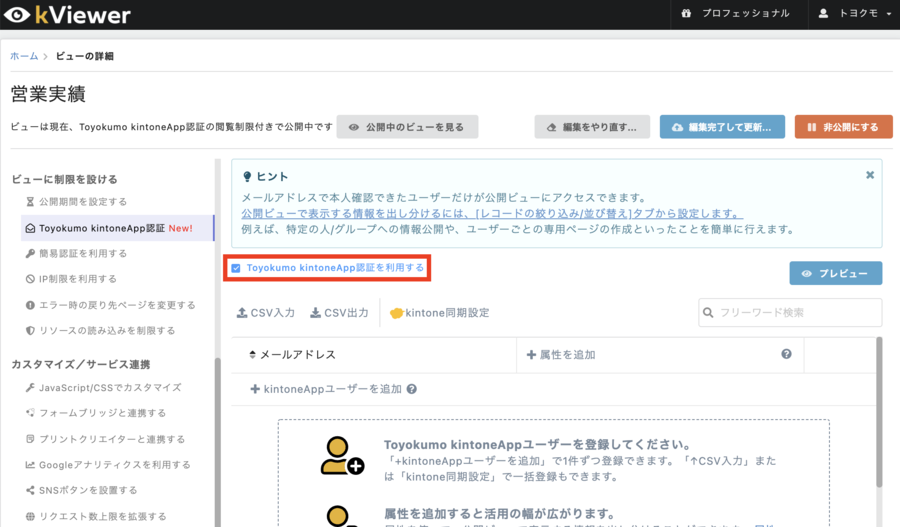Click the フリーワード検索 input field

pos(790,312)
